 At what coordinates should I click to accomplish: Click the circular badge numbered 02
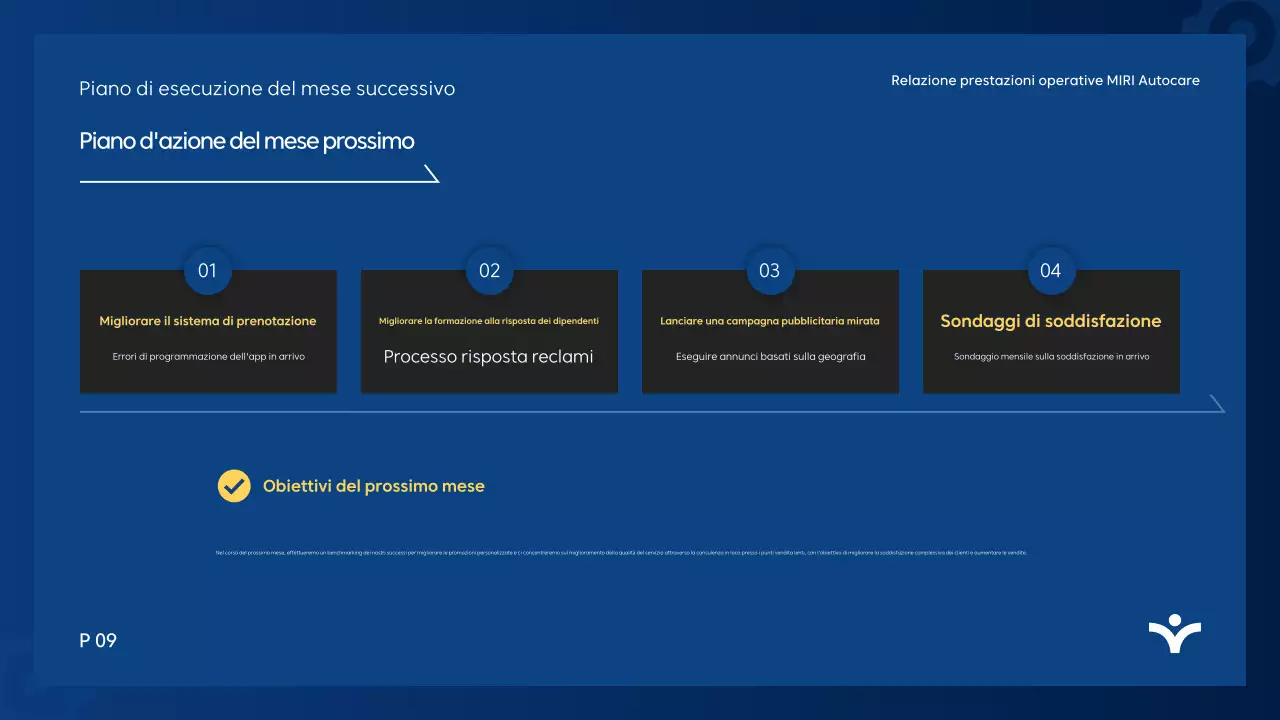coord(489,270)
